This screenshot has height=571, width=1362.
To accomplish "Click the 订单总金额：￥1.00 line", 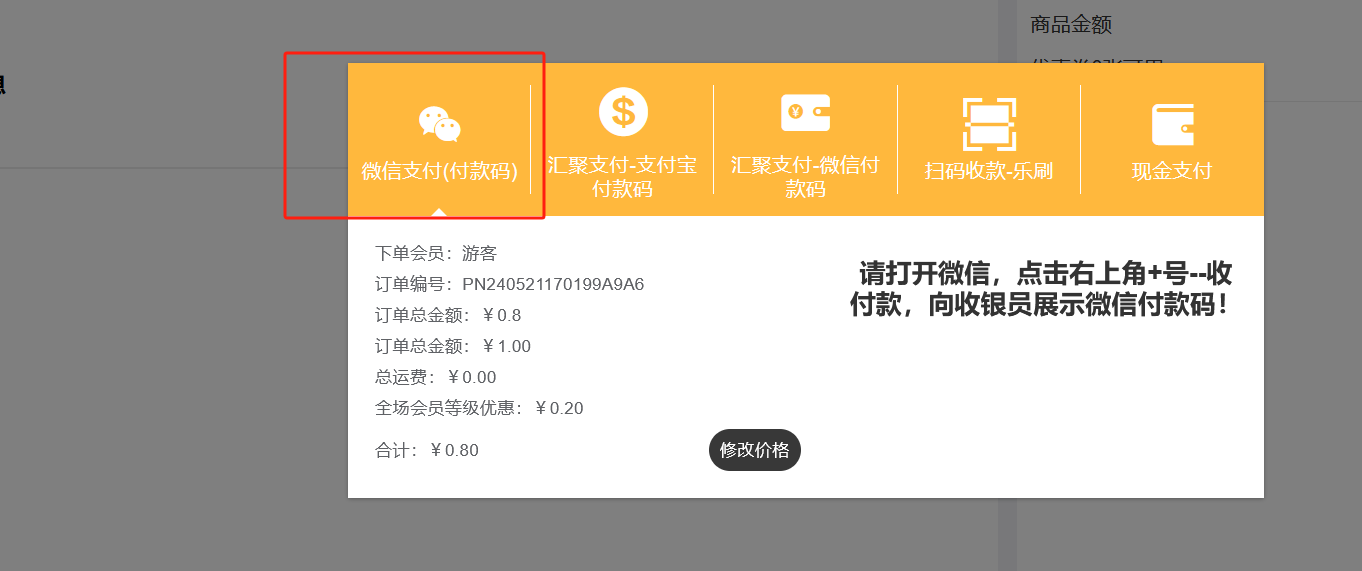I will [453, 346].
